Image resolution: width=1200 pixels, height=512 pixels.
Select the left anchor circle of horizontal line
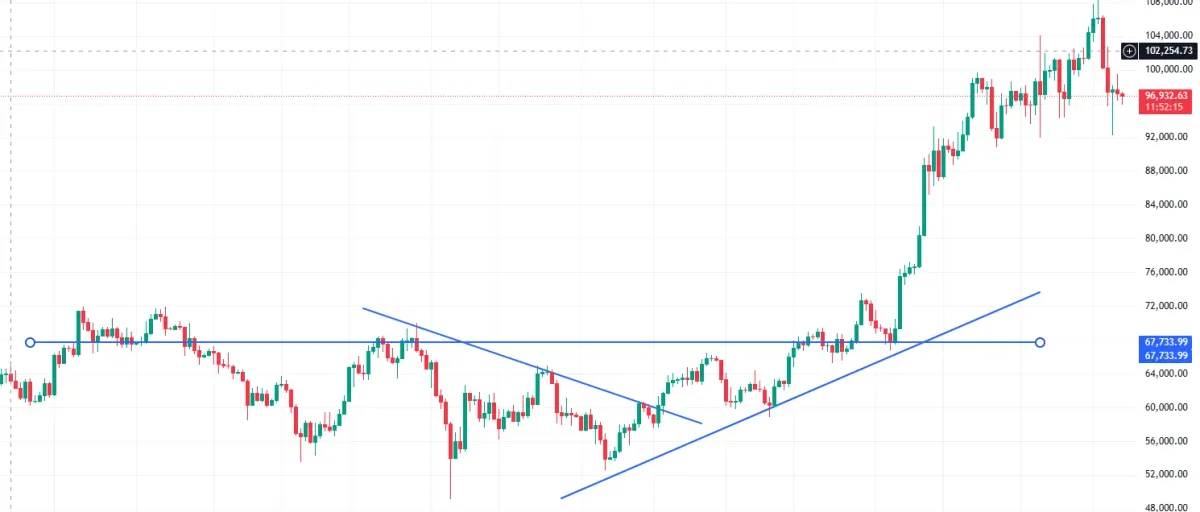tap(30, 343)
